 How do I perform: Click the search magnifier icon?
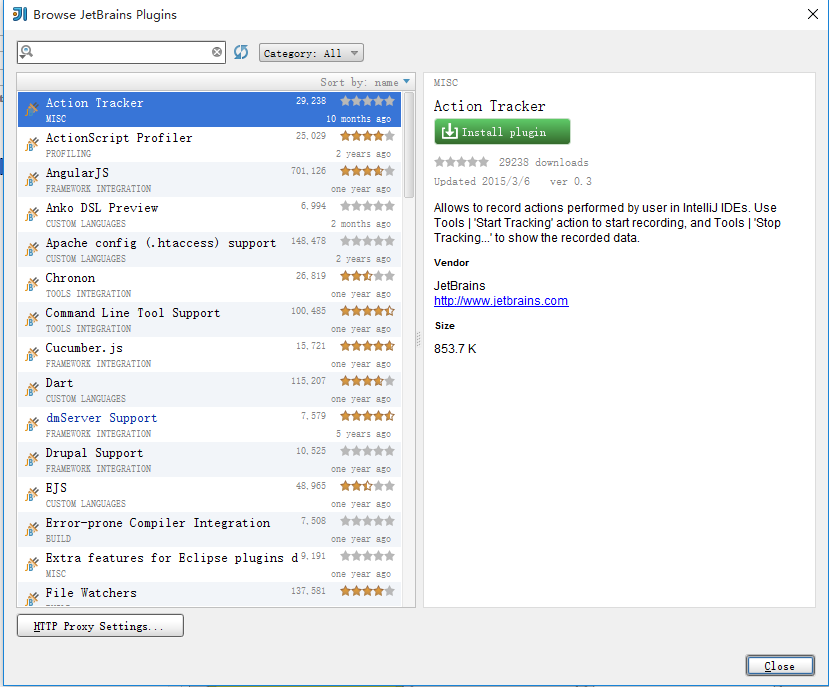click(26, 52)
